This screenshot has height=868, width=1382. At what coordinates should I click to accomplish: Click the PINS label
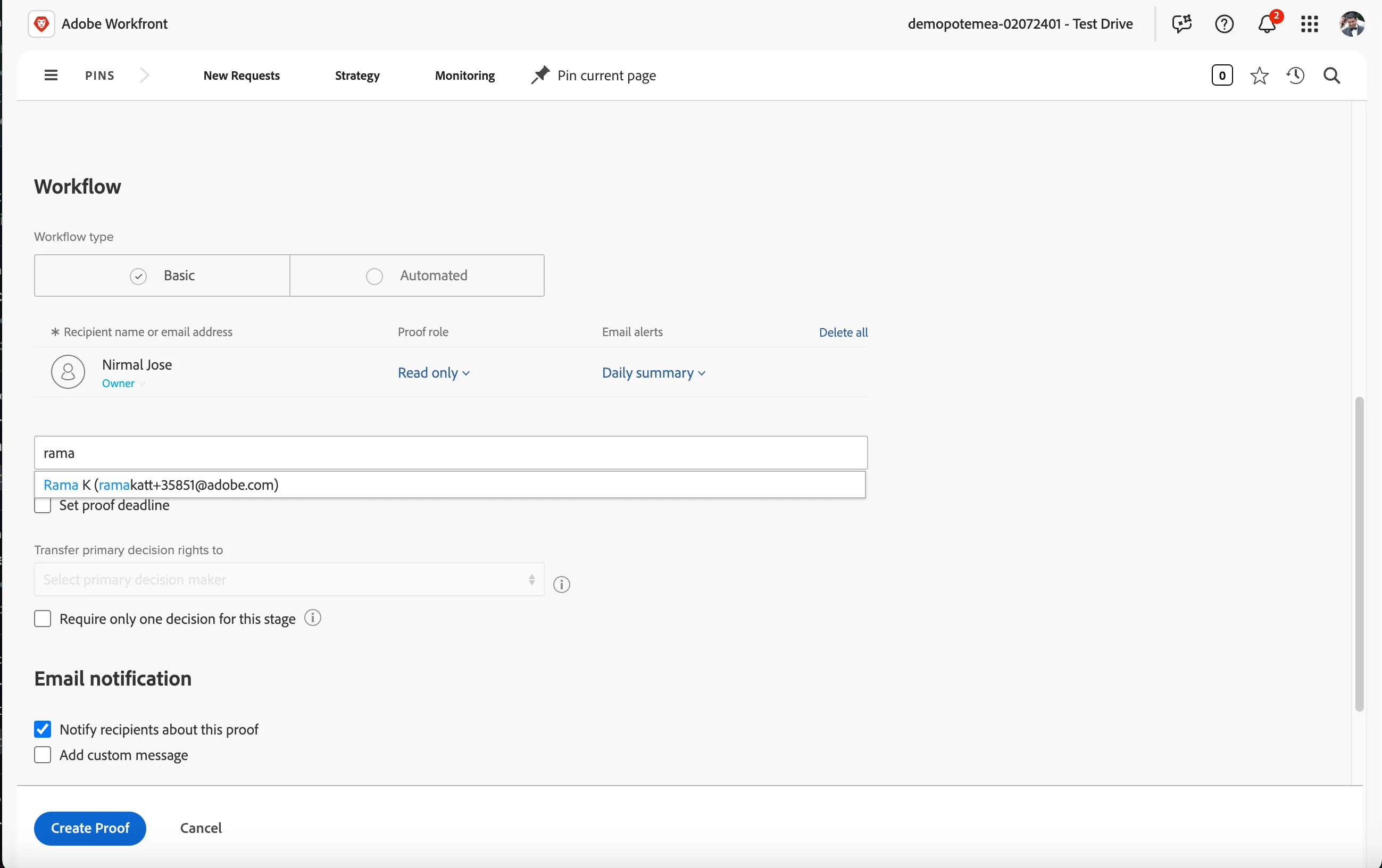pos(100,76)
